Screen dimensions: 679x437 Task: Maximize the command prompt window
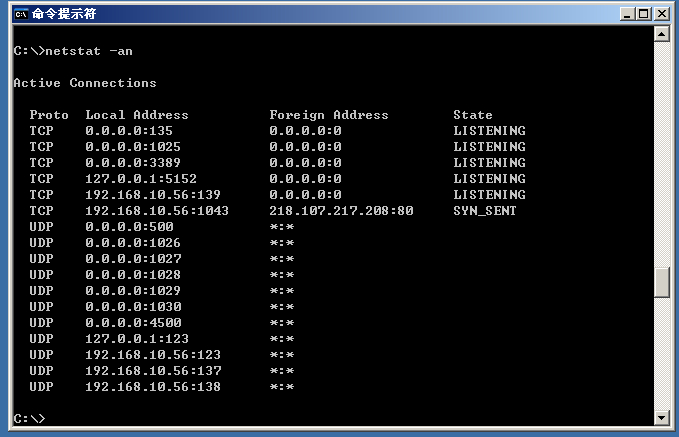point(644,14)
